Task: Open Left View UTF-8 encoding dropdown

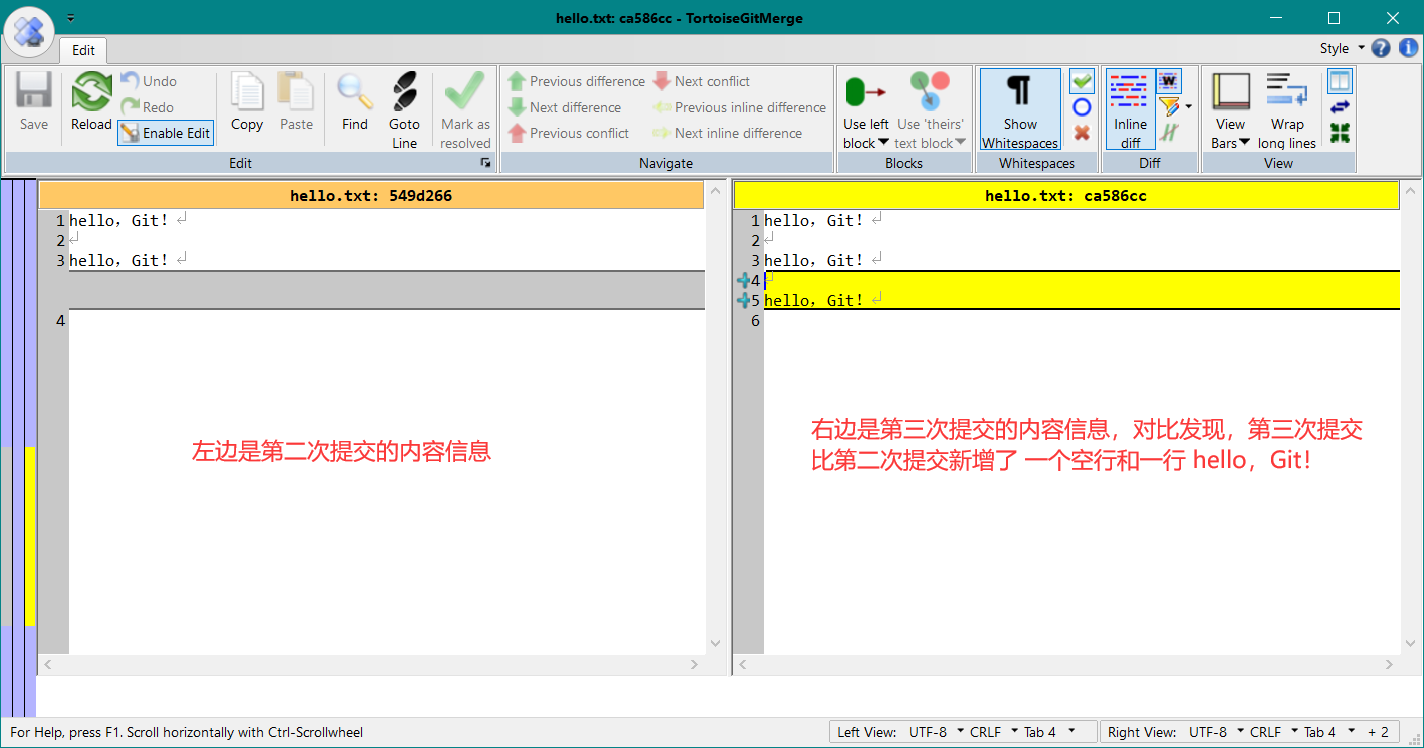Action: click(935, 732)
